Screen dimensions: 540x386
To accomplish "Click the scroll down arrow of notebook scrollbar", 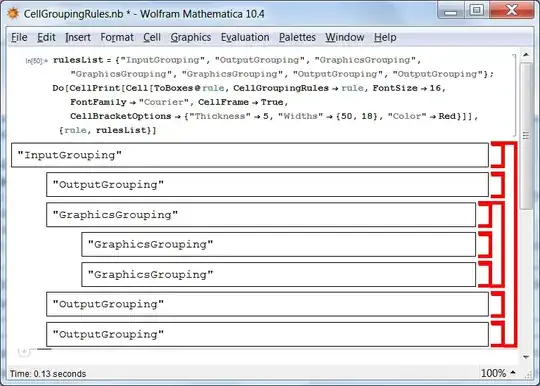I will click(526, 357).
